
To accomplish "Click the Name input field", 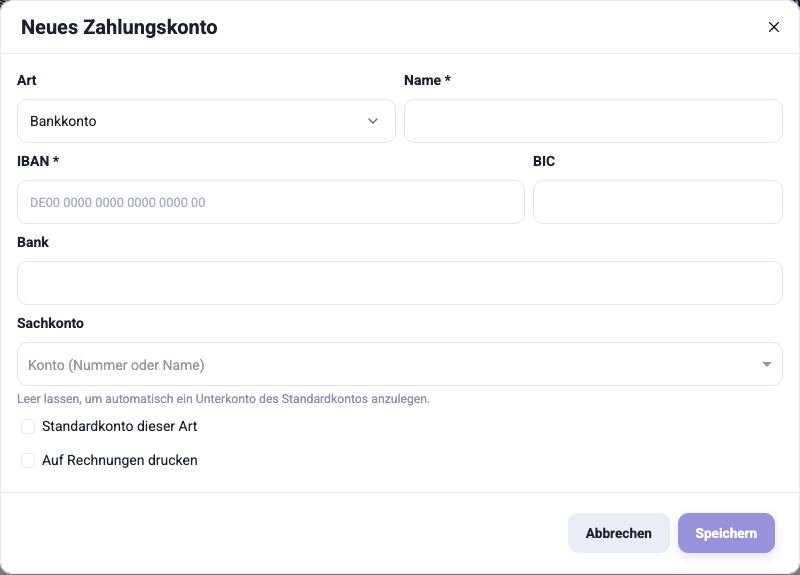I will [593, 121].
